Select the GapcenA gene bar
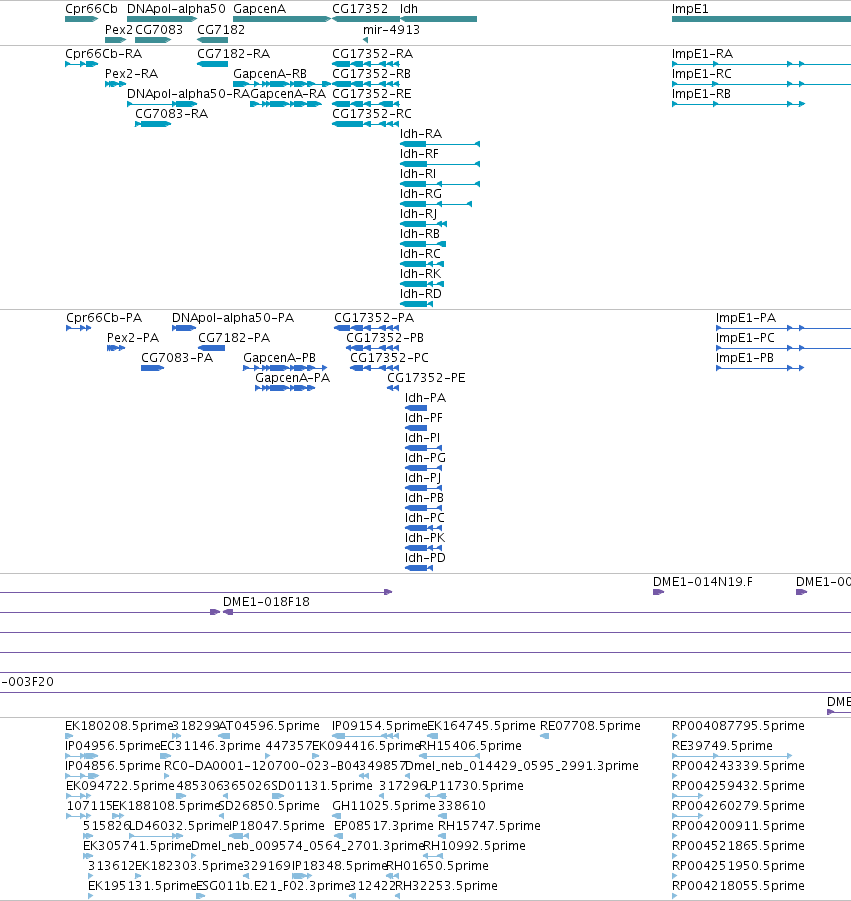 [282, 19]
